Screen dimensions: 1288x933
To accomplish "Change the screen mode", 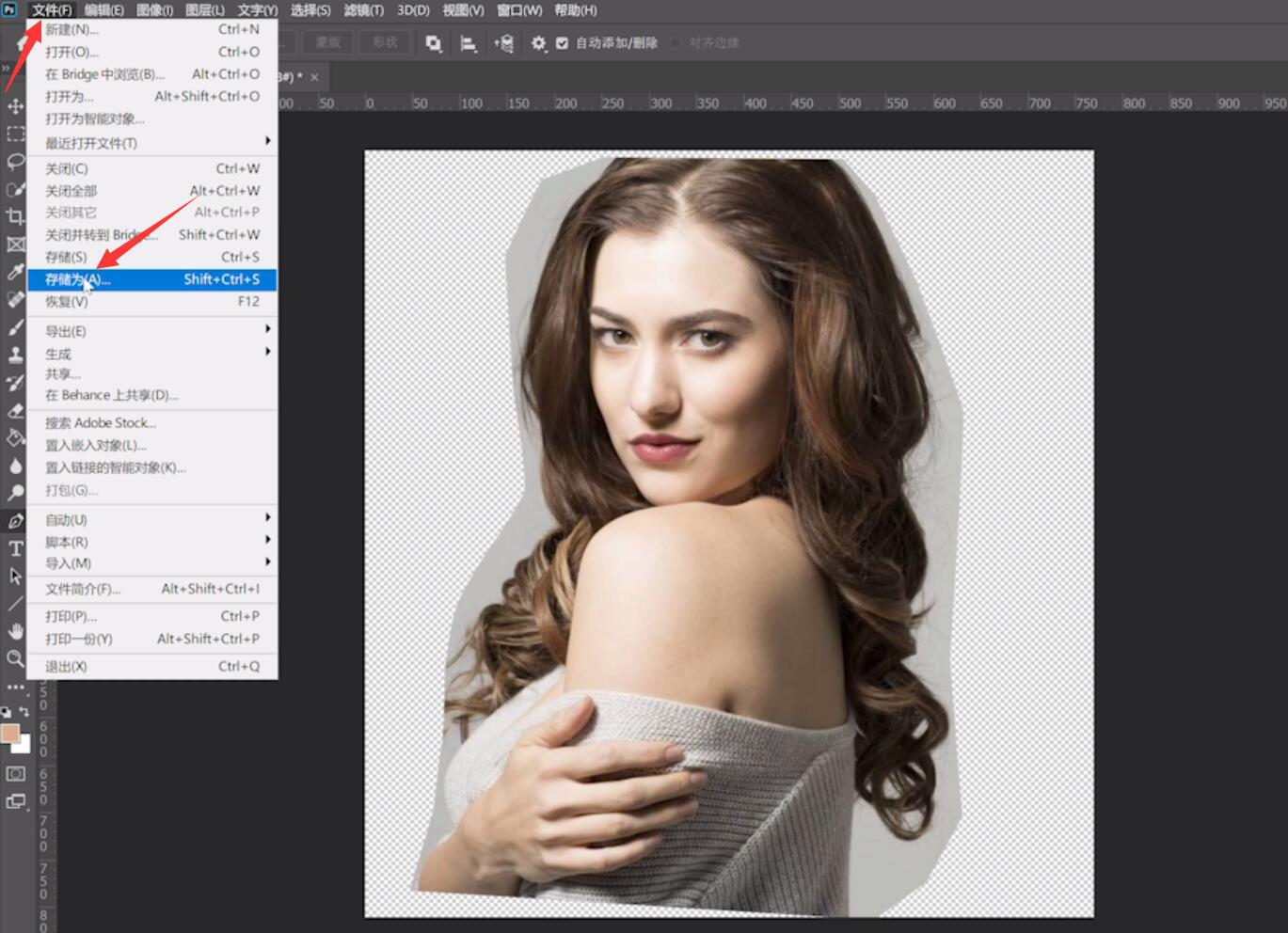I will click(x=15, y=801).
